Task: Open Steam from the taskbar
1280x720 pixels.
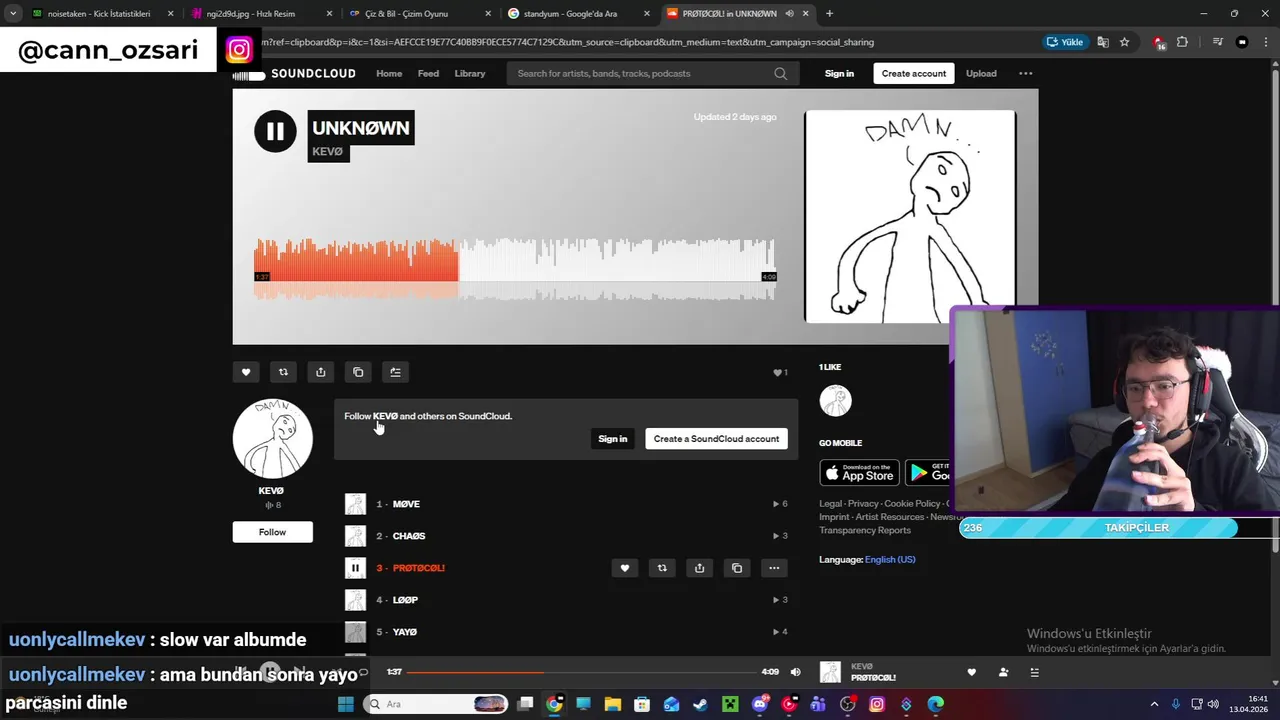Action: (700, 704)
